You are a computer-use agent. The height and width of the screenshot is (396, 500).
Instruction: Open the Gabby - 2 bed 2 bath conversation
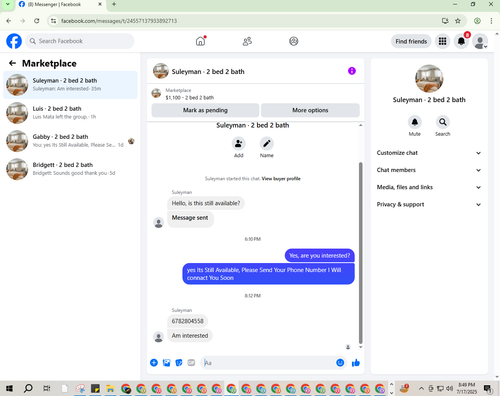click(70, 141)
